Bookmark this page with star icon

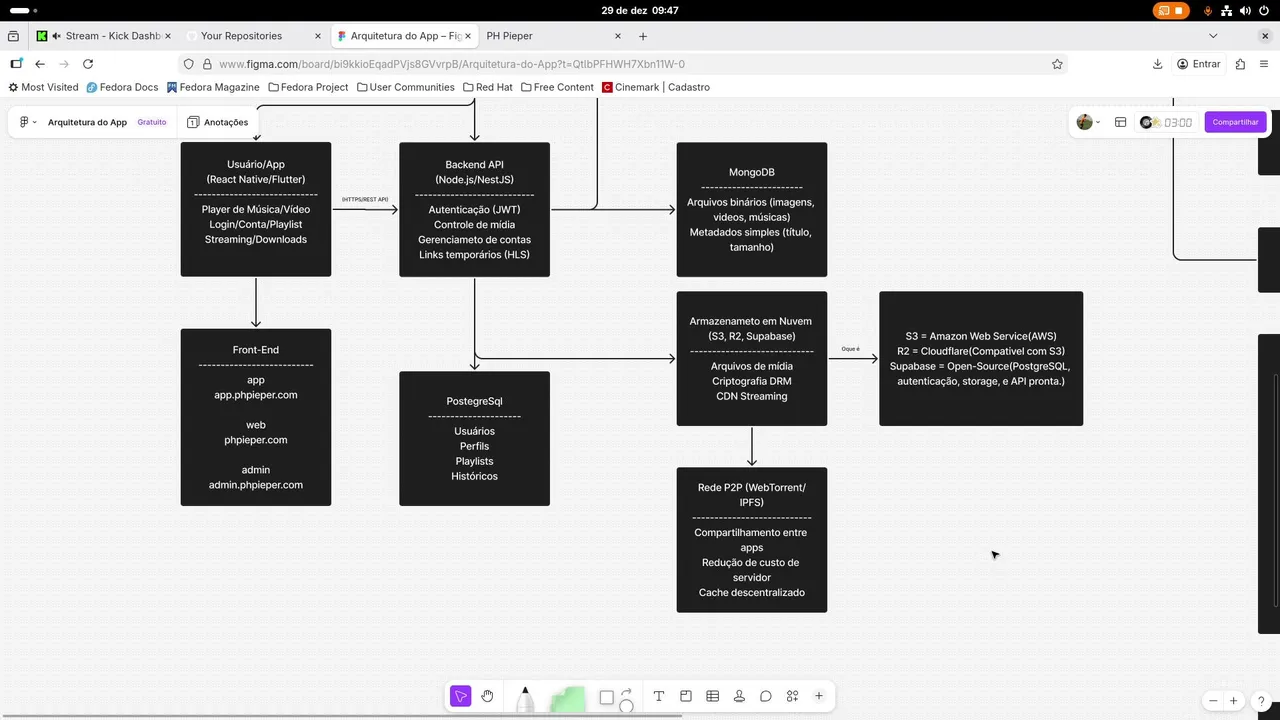pyautogui.click(x=1057, y=64)
